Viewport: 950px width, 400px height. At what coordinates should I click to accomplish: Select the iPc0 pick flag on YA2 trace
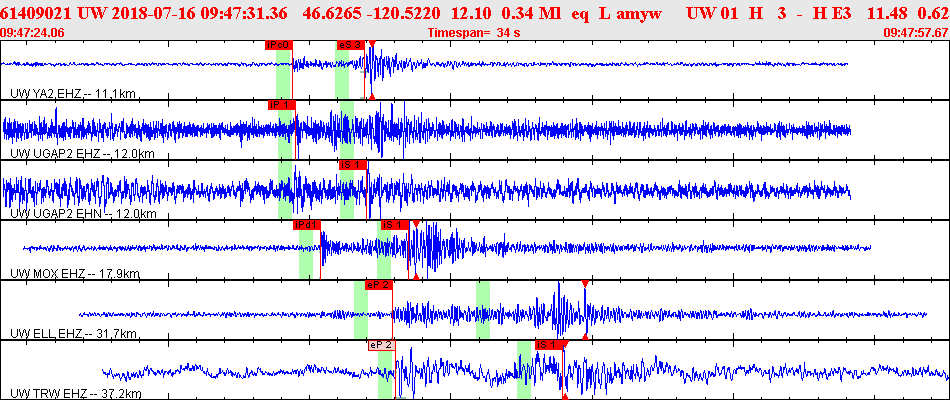click(x=279, y=45)
